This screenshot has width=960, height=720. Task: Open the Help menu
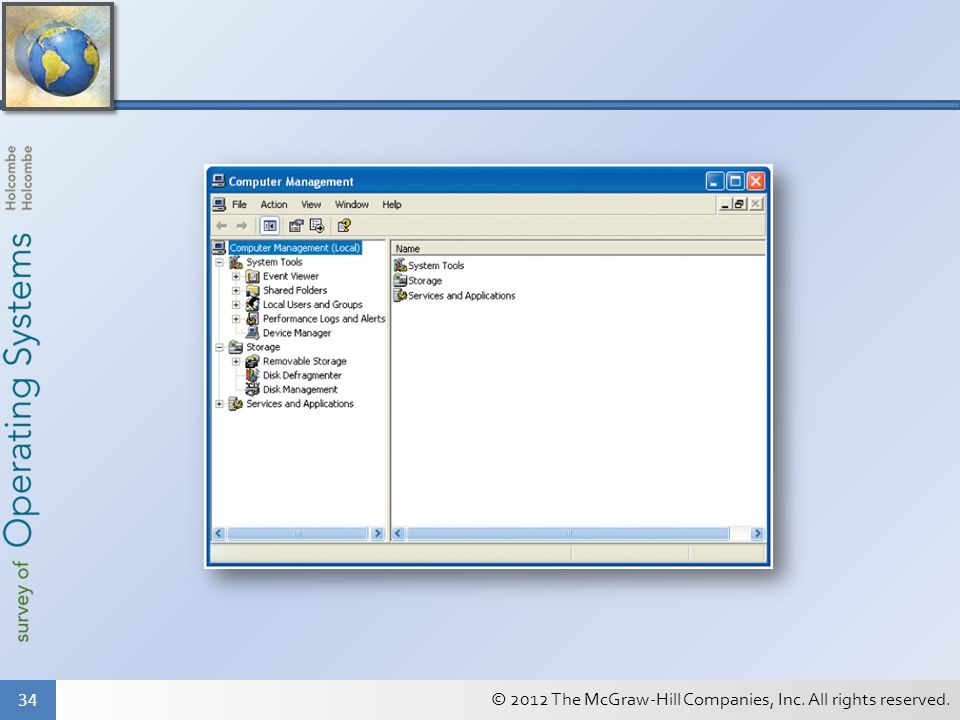point(392,204)
